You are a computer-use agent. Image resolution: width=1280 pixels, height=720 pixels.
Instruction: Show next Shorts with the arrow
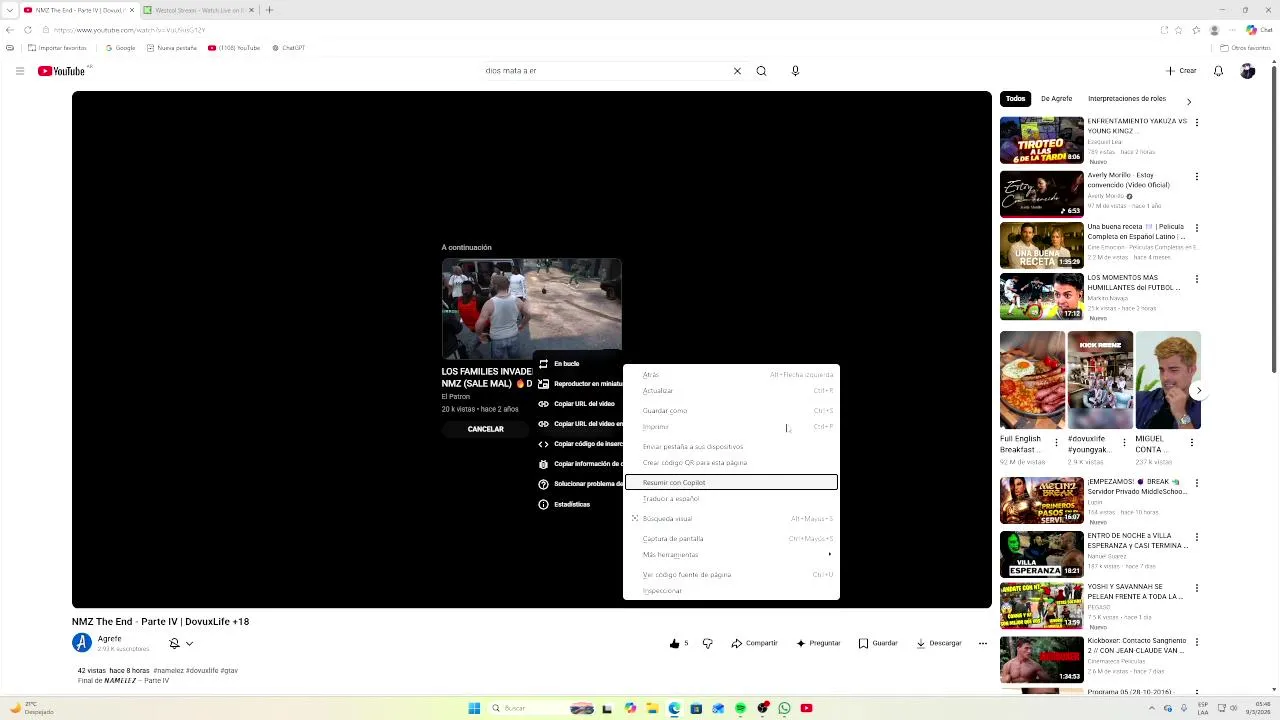(1198, 391)
